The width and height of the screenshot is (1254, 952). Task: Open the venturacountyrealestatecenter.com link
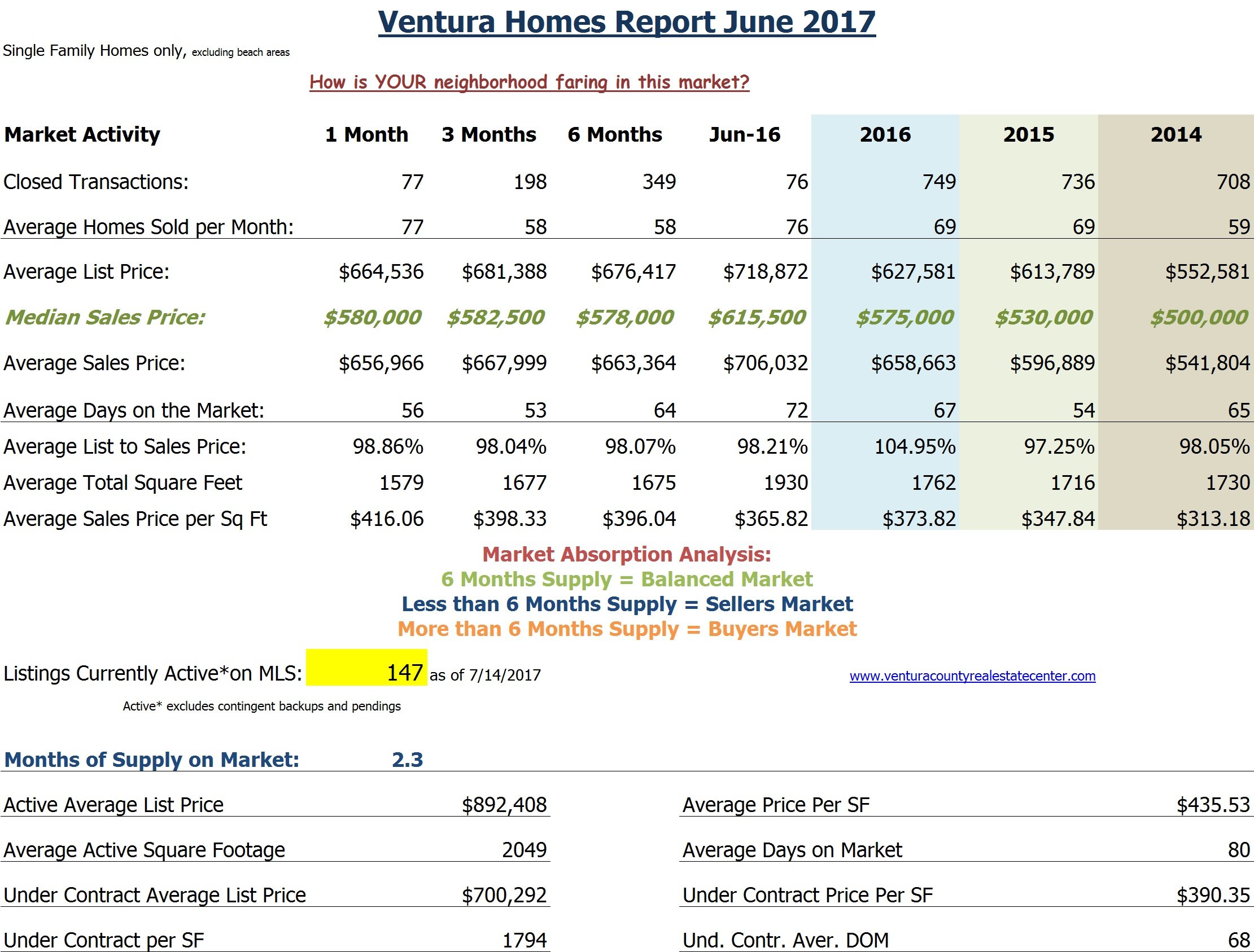(972, 675)
